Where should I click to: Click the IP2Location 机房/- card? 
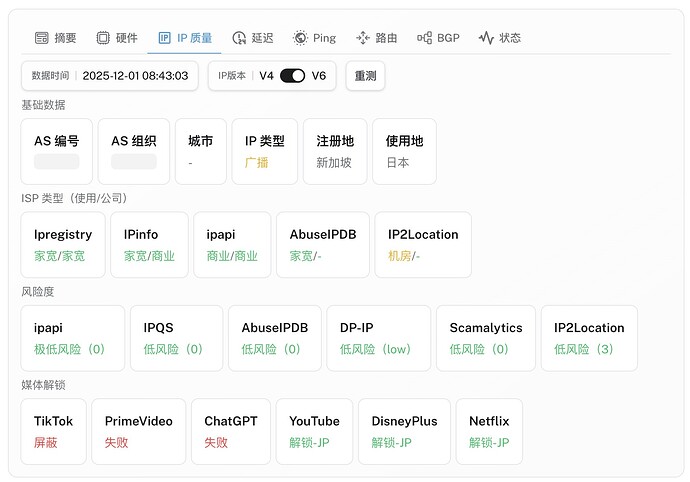coord(423,244)
